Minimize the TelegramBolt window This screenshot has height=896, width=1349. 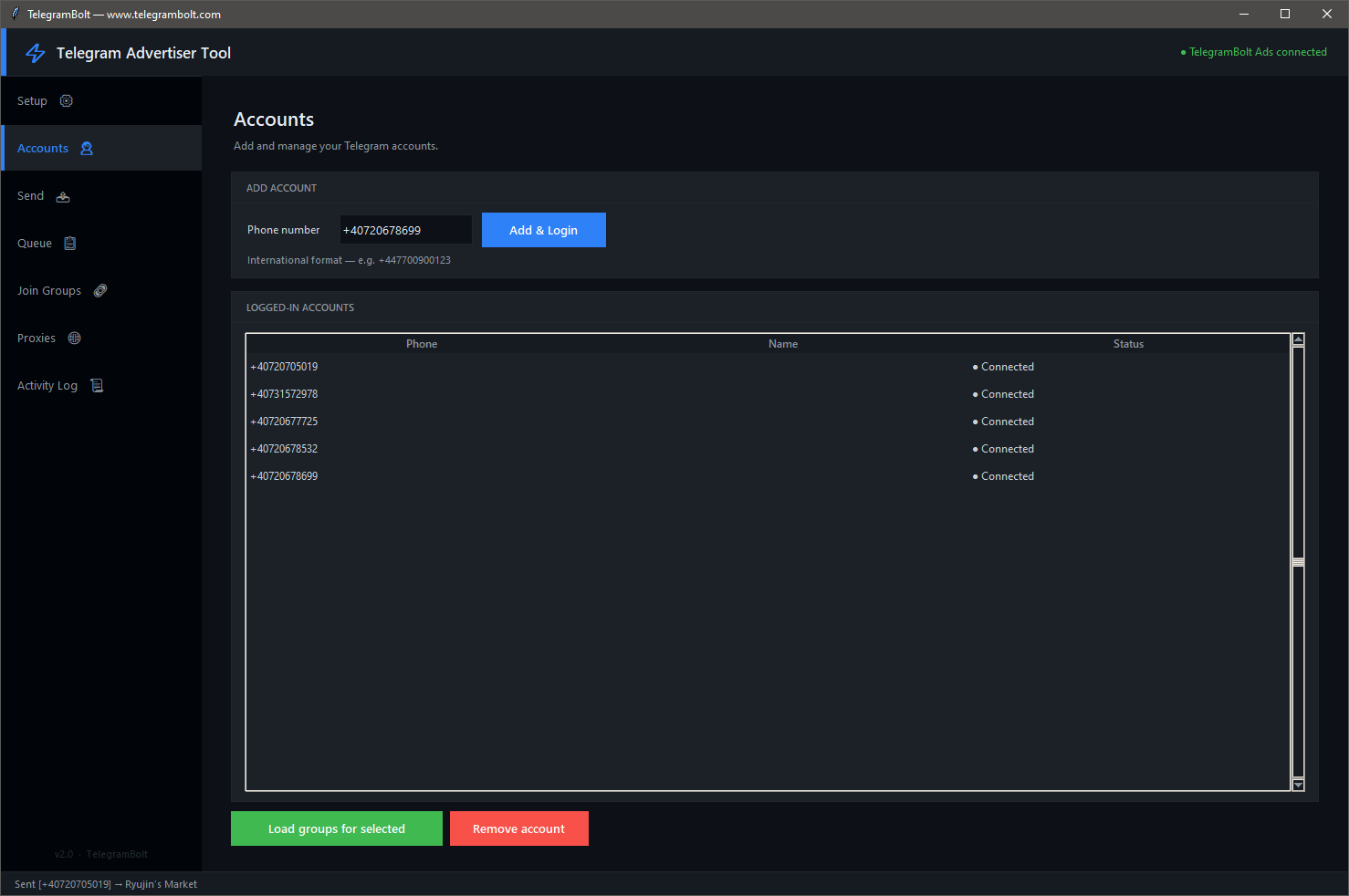click(x=1244, y=14)
